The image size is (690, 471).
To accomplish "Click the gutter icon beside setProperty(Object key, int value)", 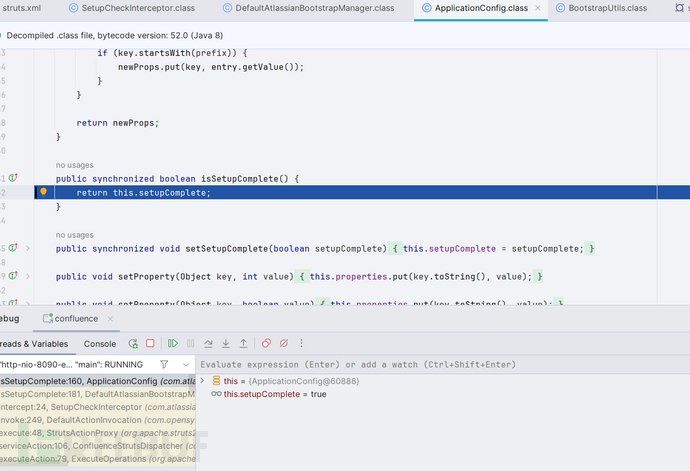I will click(x=13, y=276).
